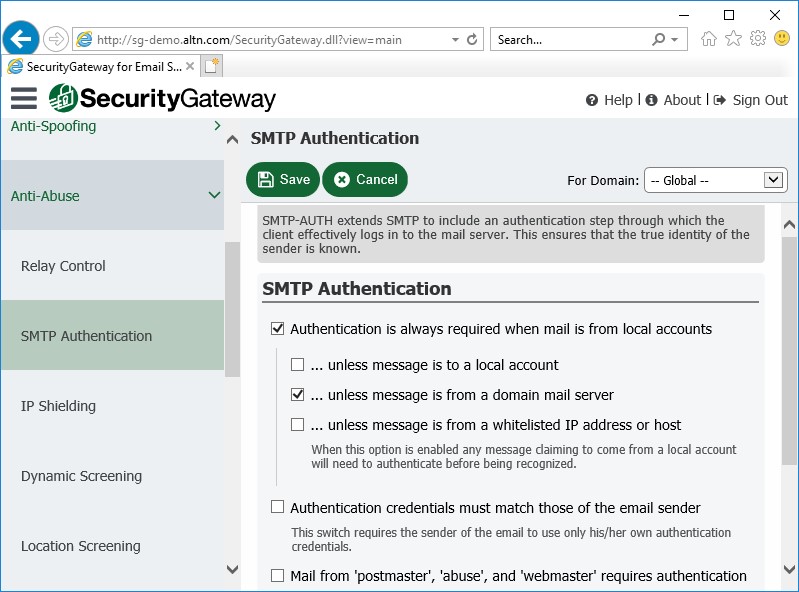Screen dimensions: 799x592
Task: Save the SMTP Authentication settings
Action: coord(283,179)
